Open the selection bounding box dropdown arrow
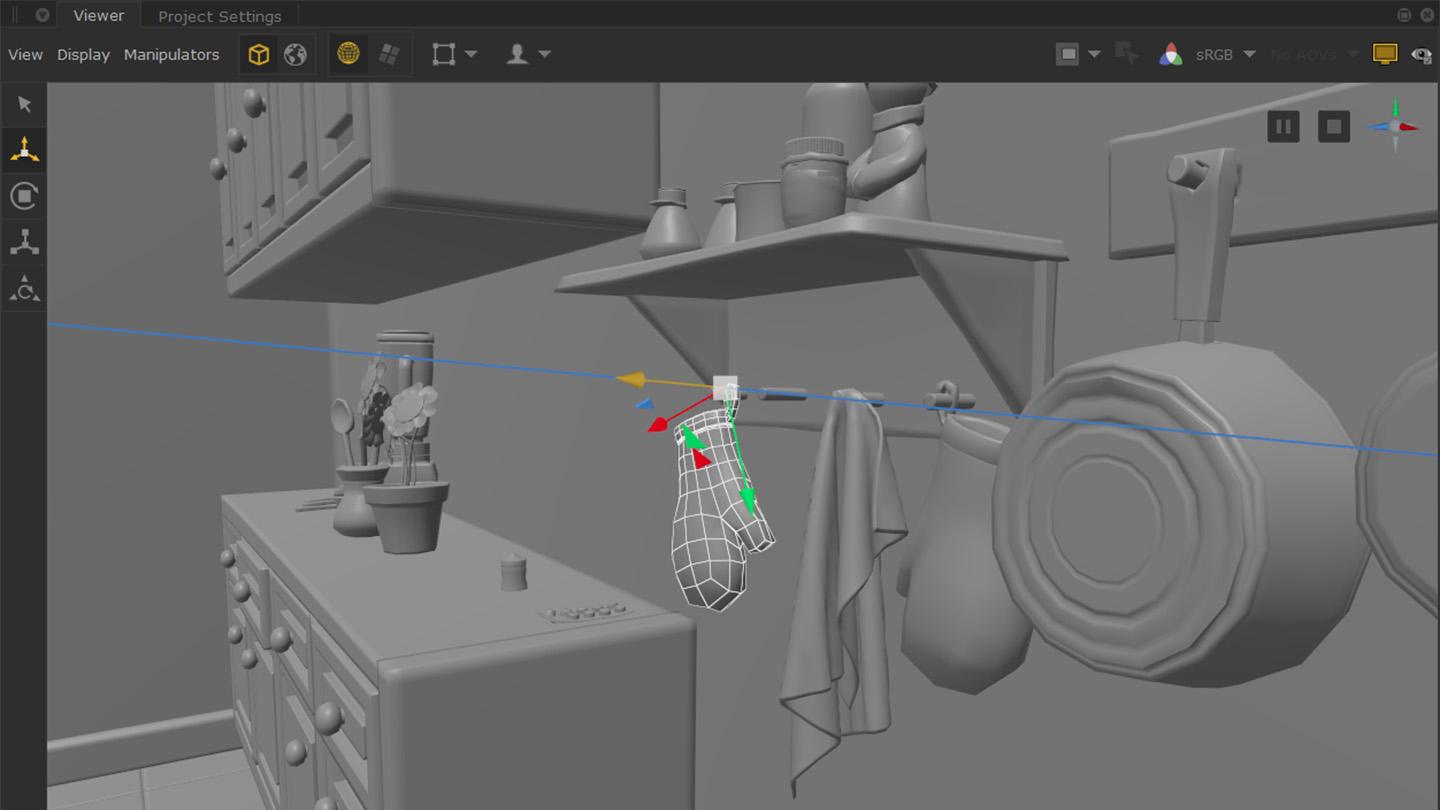1440x810 pixels. pos(471,55)
